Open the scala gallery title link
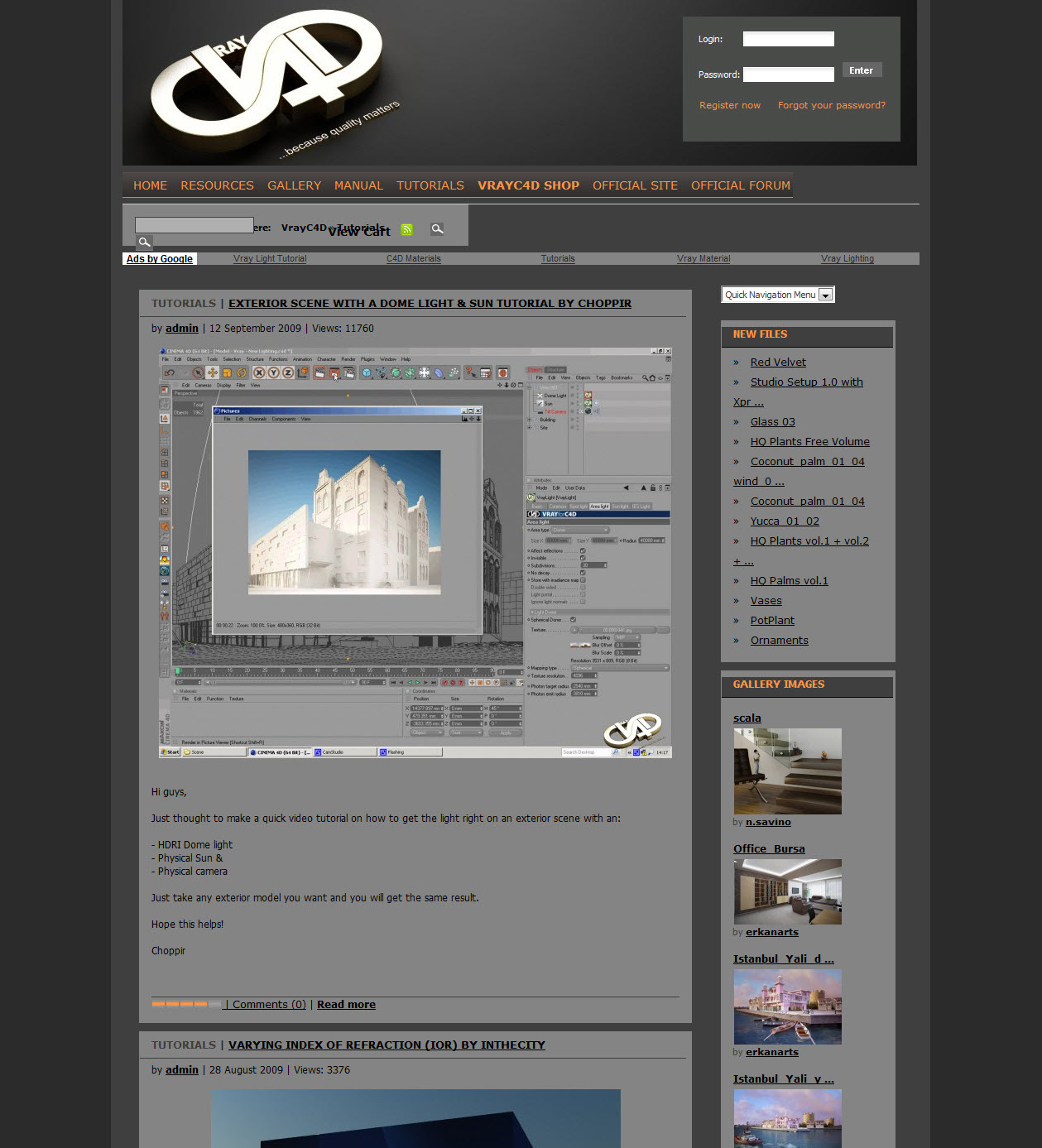The height and width of the screenshot is (1148, 1042). (747, 718)
